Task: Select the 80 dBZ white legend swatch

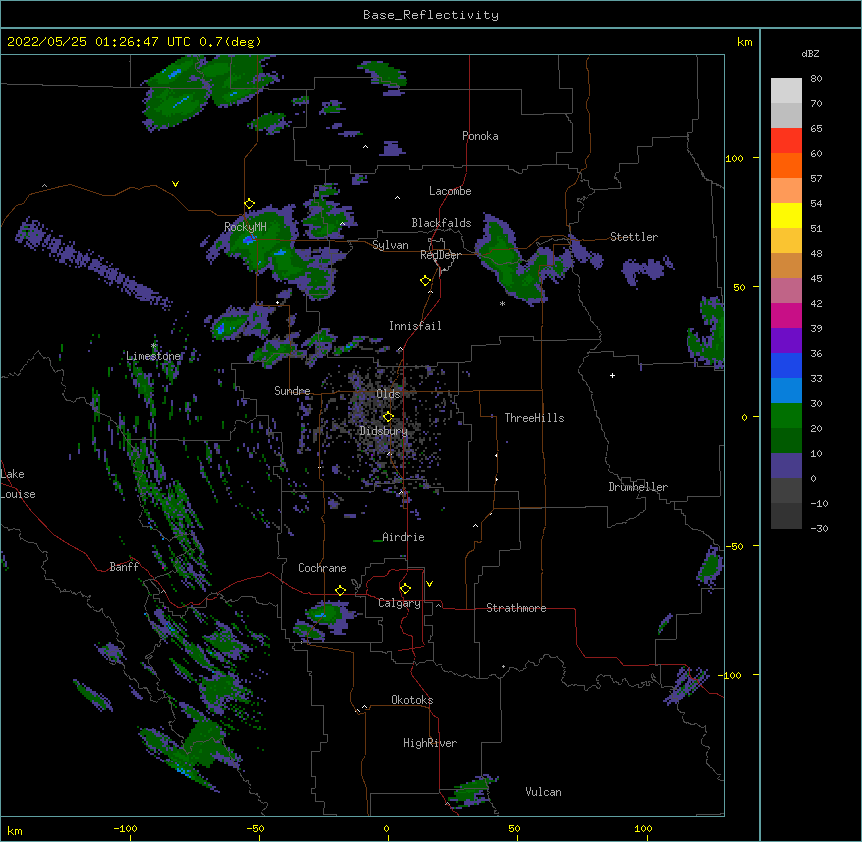Action: pos(786,91)
